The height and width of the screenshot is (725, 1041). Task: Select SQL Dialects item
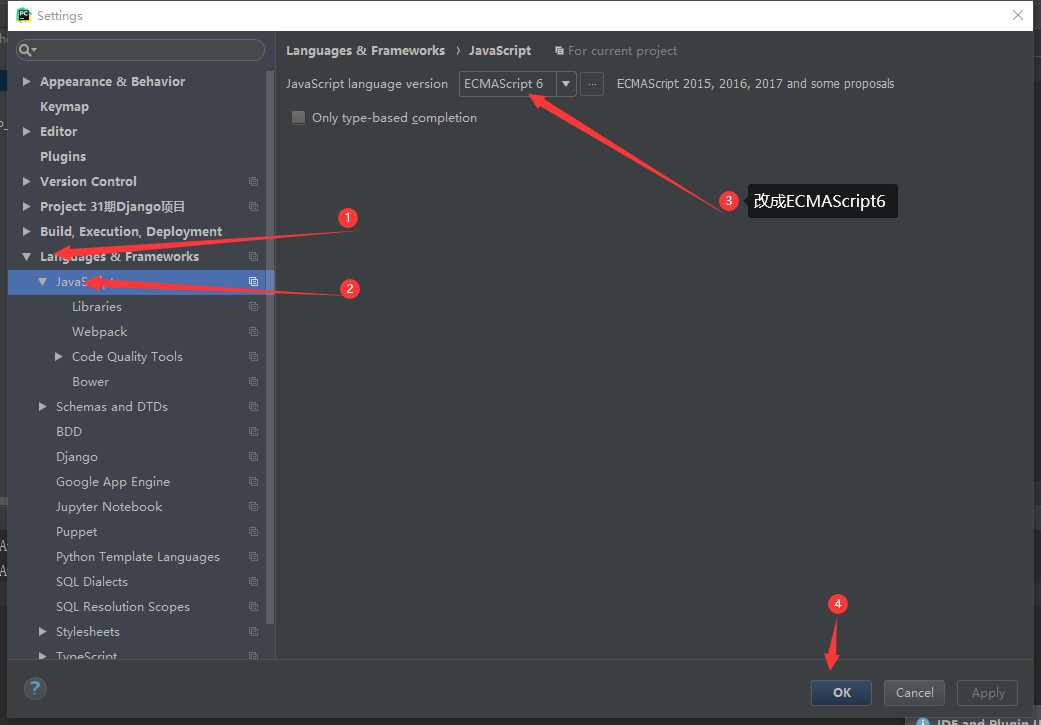tap(92, 582)
